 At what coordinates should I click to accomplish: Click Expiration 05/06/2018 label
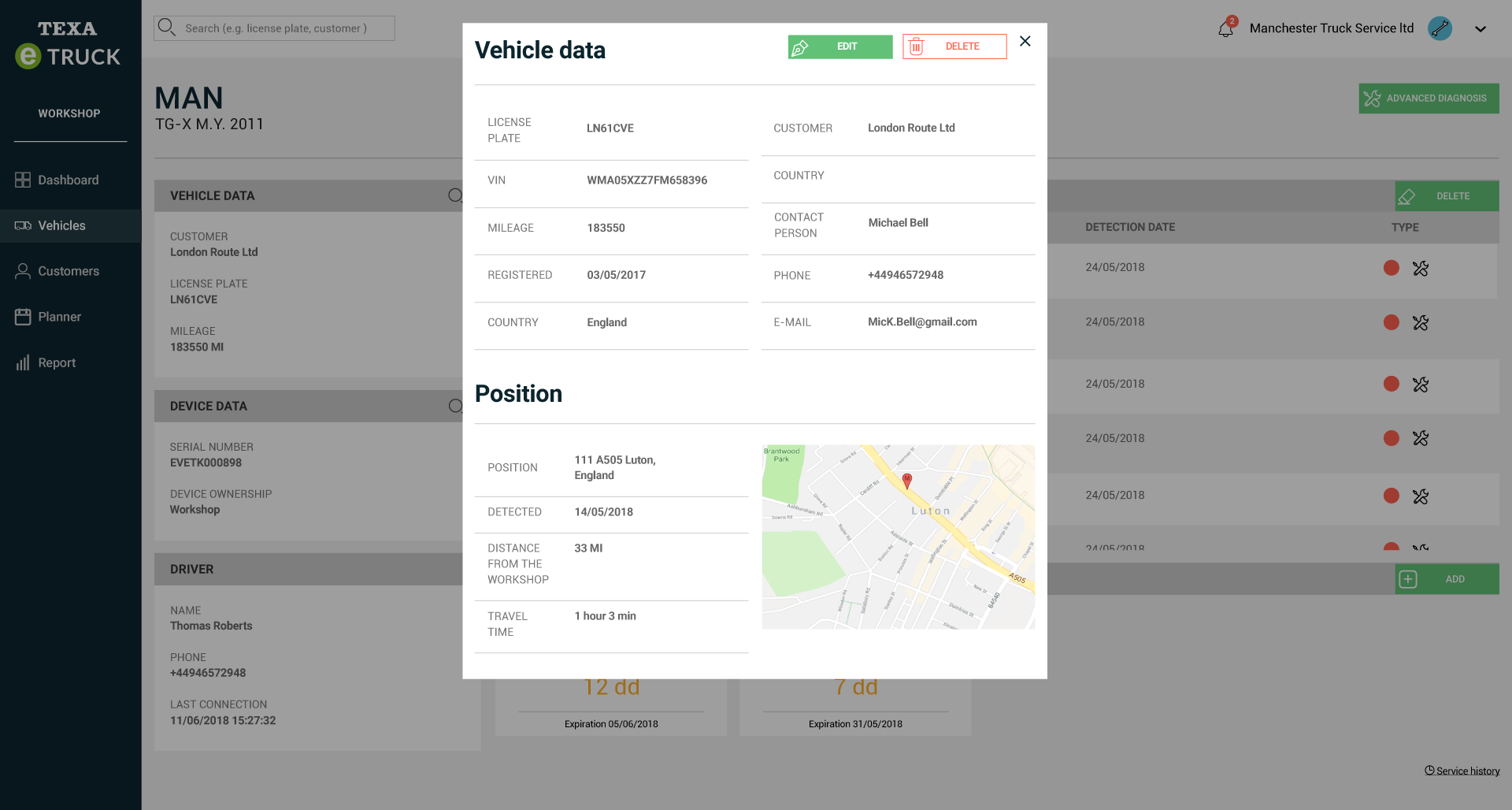tap(611, 724)
